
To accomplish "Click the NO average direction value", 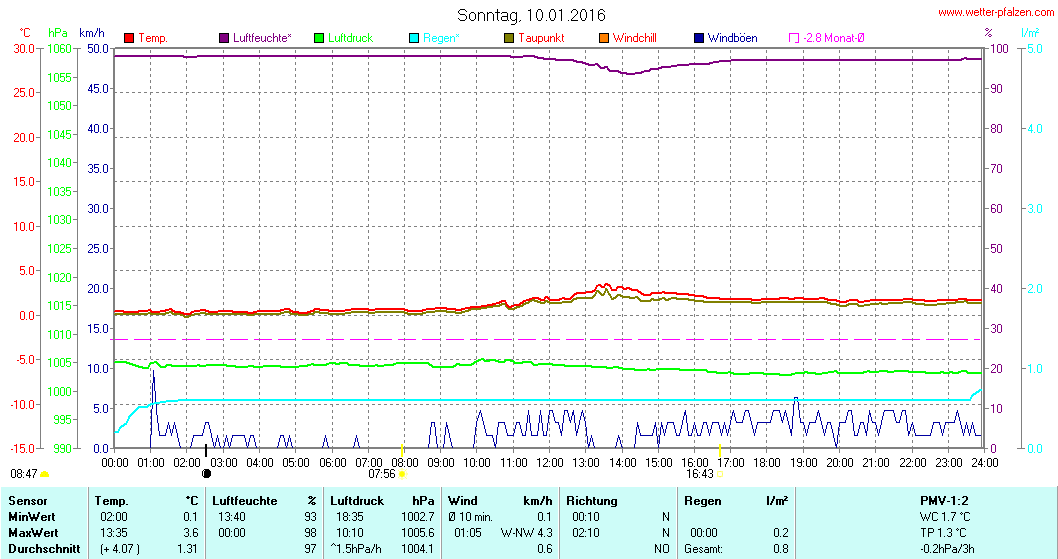I will tap(662, 549).
